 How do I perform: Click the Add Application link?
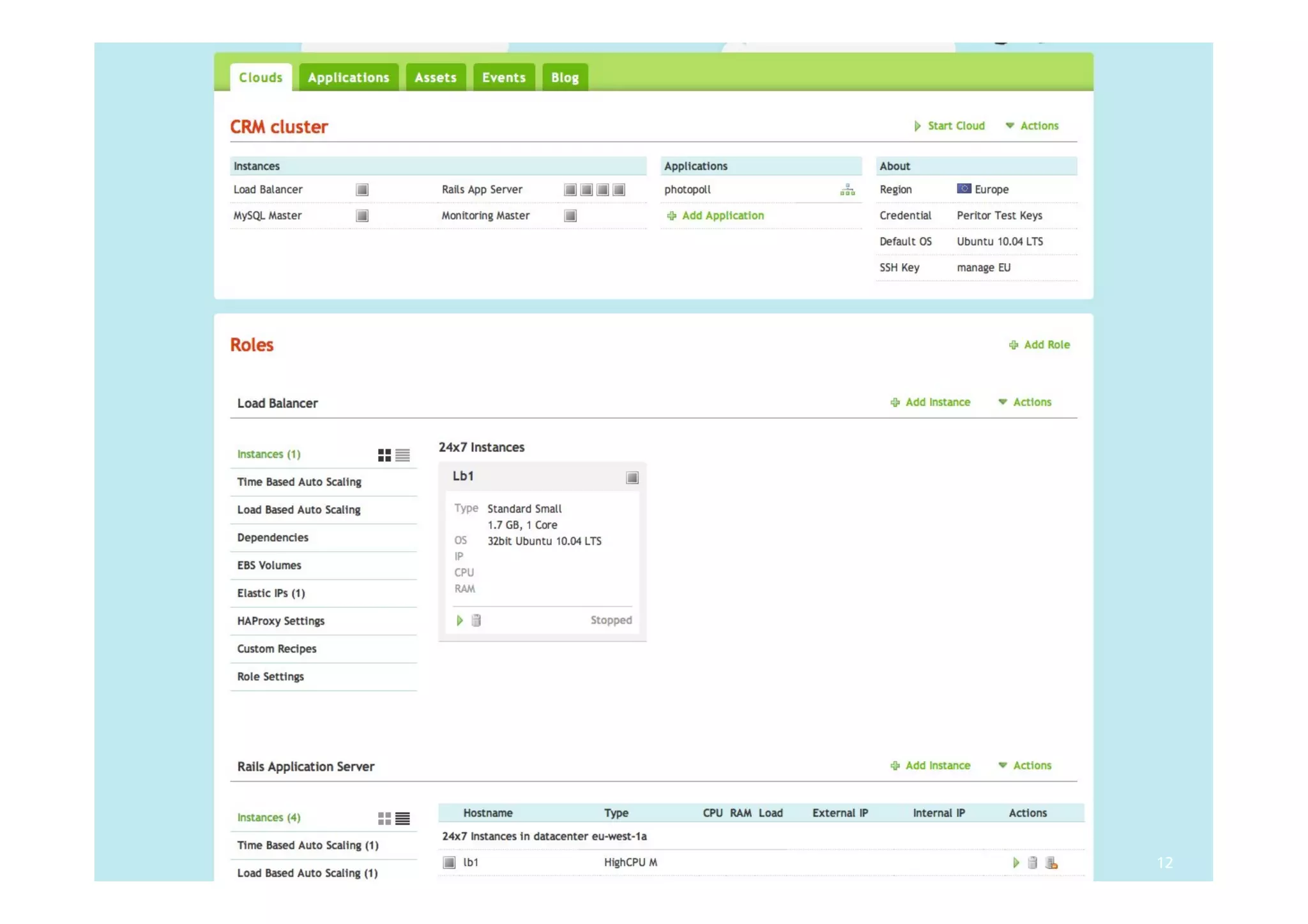pos(722,216)
